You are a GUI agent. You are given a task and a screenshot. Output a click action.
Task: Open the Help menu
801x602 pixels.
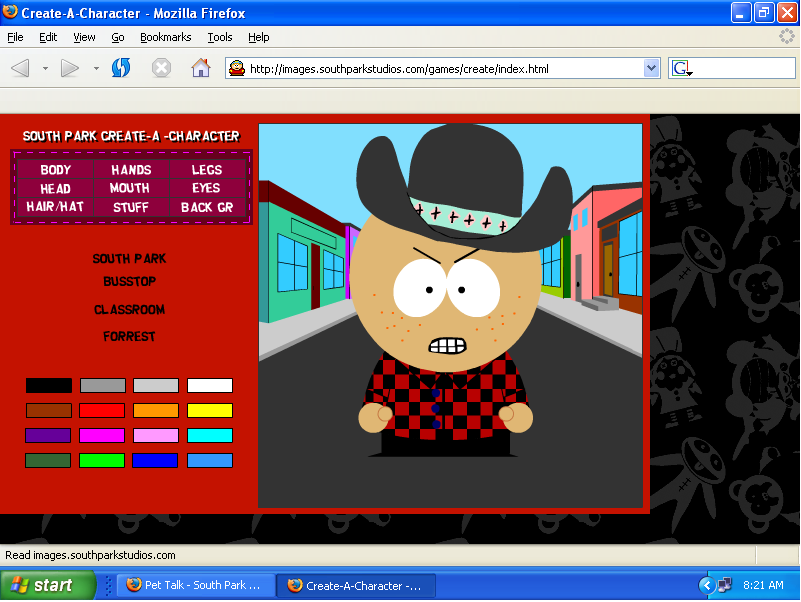tap(258, 37)
